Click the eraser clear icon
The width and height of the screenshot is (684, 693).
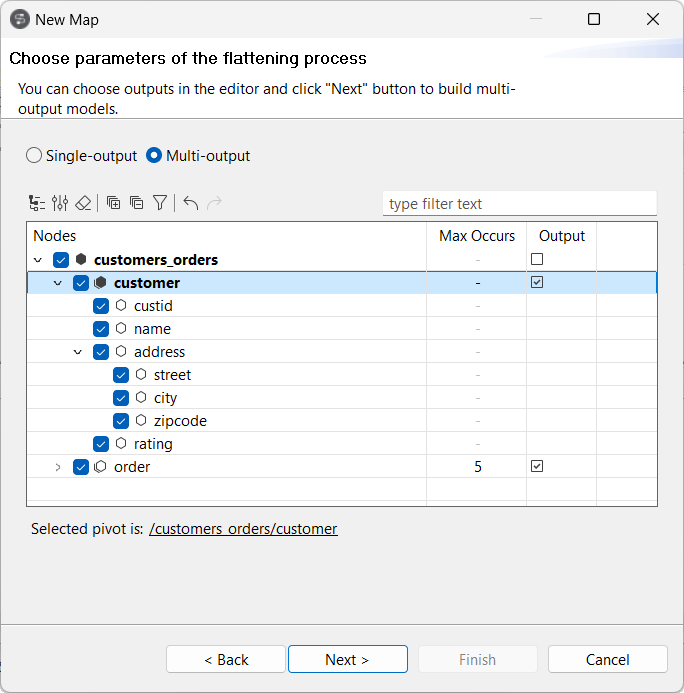tap(83, 203)
